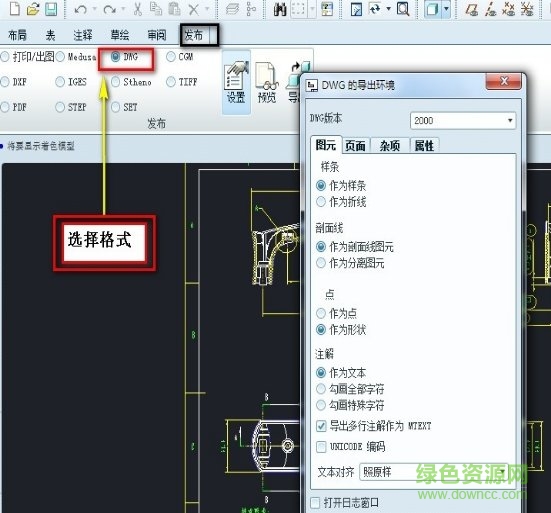
Task: Expand the display style dropdown arrow
Action: 446,9
